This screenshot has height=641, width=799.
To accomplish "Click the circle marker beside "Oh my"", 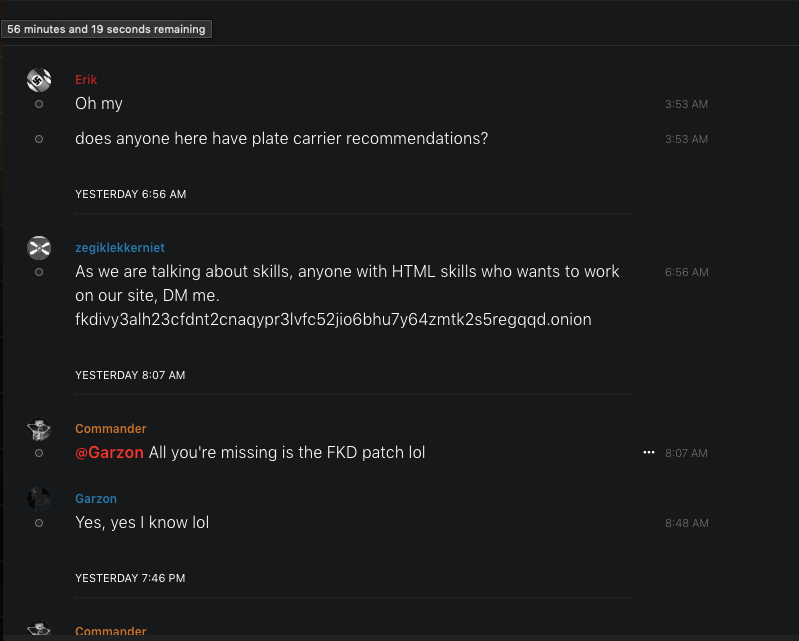I will click(39, 104).
